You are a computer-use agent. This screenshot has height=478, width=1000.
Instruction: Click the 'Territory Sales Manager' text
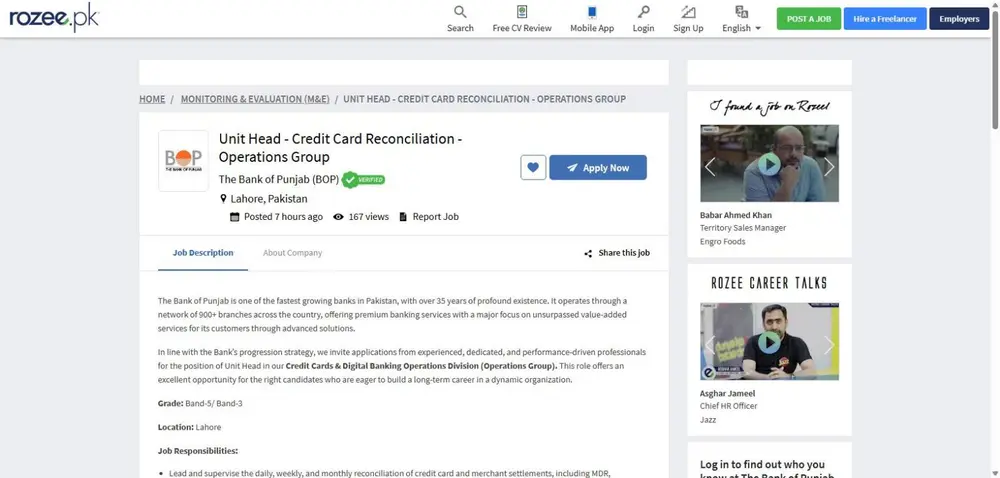pos(743,228)
